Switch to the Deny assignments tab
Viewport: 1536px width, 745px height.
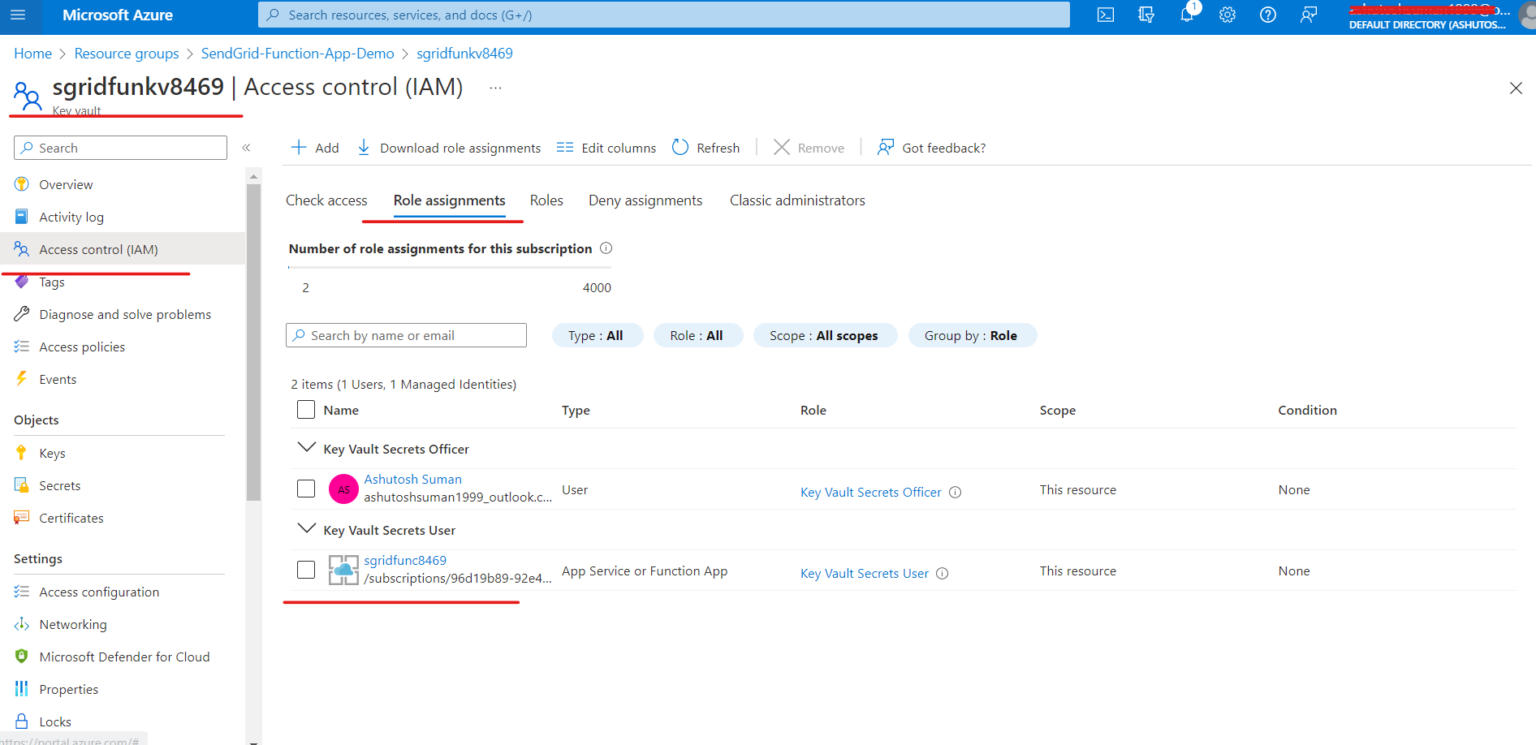click(645, 200)
